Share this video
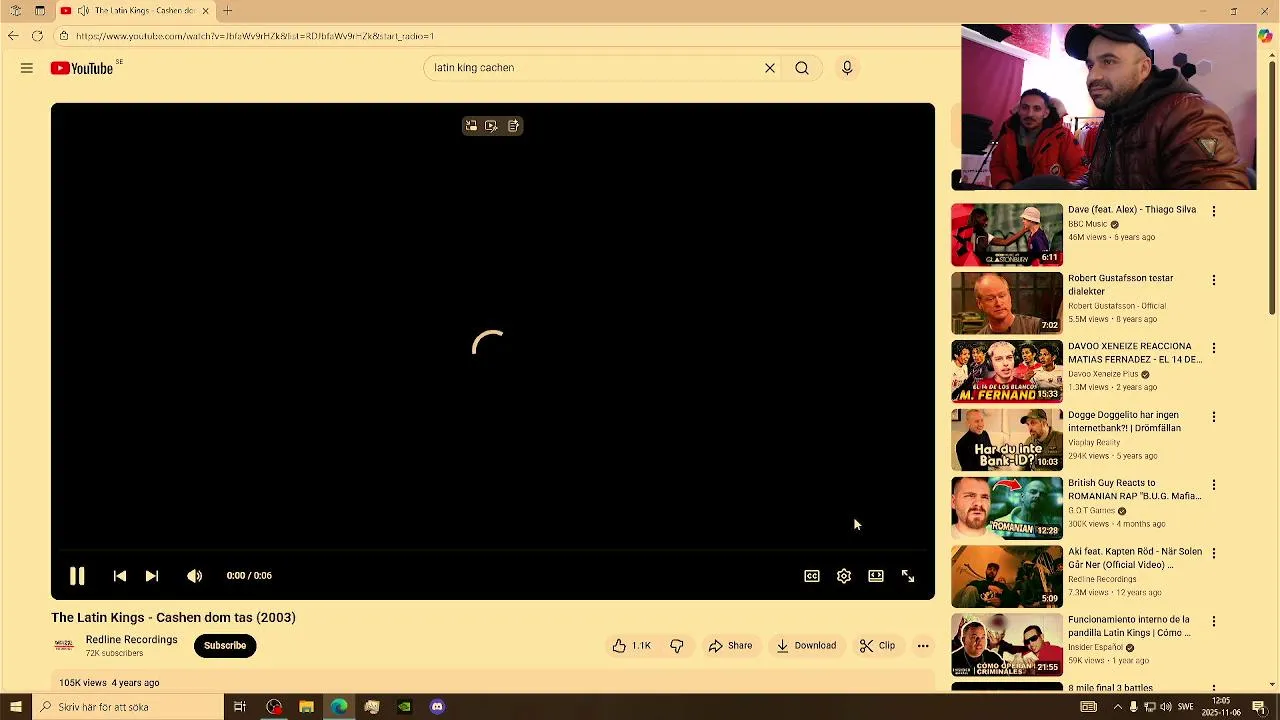 [730, 646]
